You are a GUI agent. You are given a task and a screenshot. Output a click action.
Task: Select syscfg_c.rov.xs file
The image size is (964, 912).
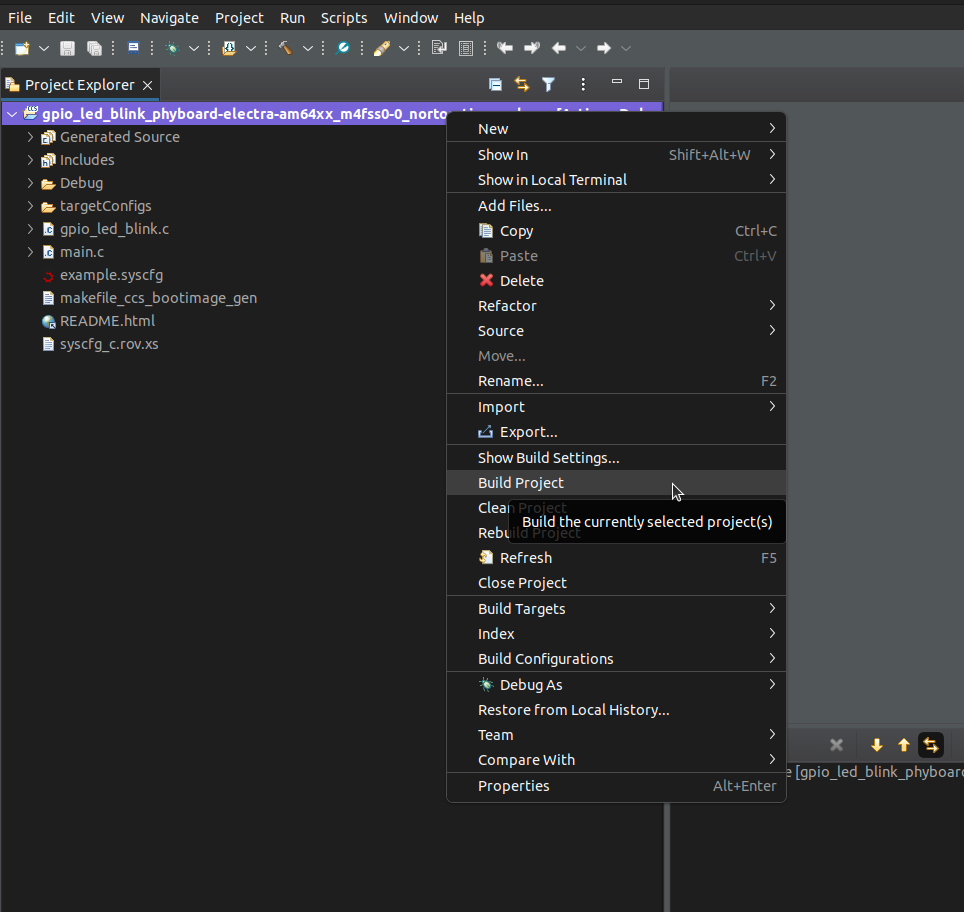[109, 344]
